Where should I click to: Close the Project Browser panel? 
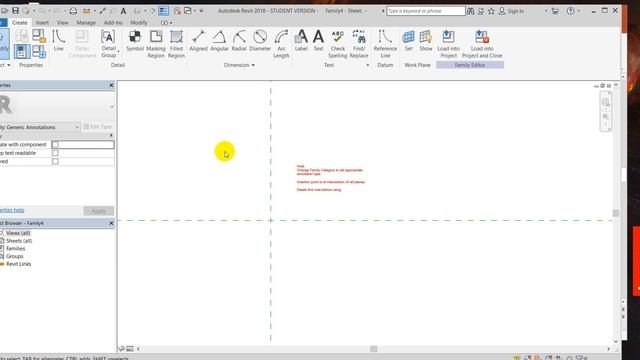point(111,223)
